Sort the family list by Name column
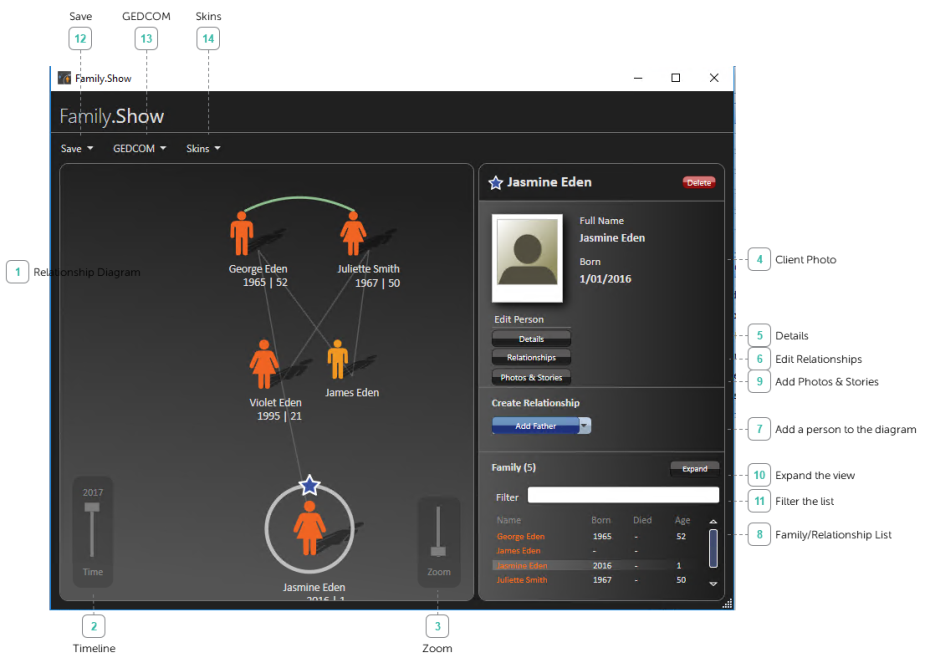The width and height of the screenshot is (930, 668). pos(509,520)
